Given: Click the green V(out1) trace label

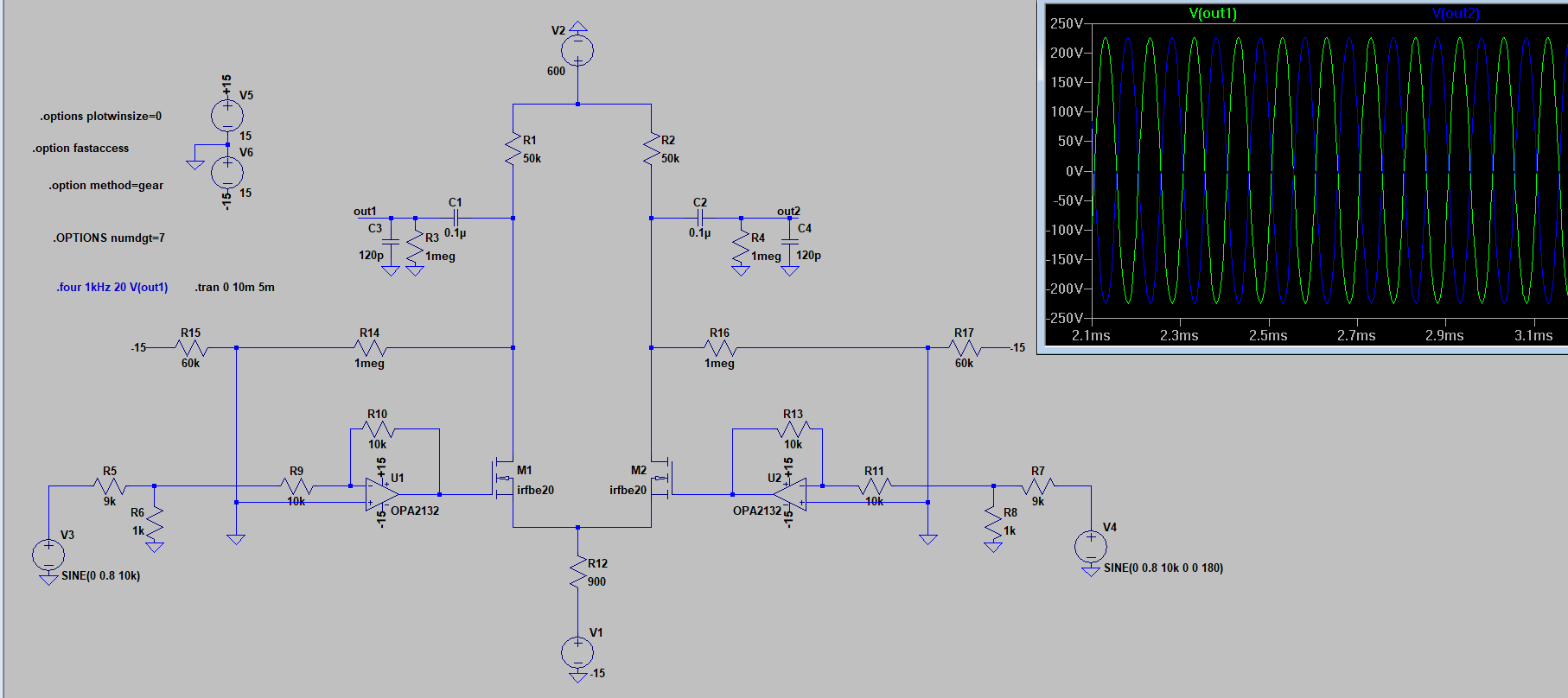Looking at the screenshot, I should pyautogui.click(x=1212, y=13).
